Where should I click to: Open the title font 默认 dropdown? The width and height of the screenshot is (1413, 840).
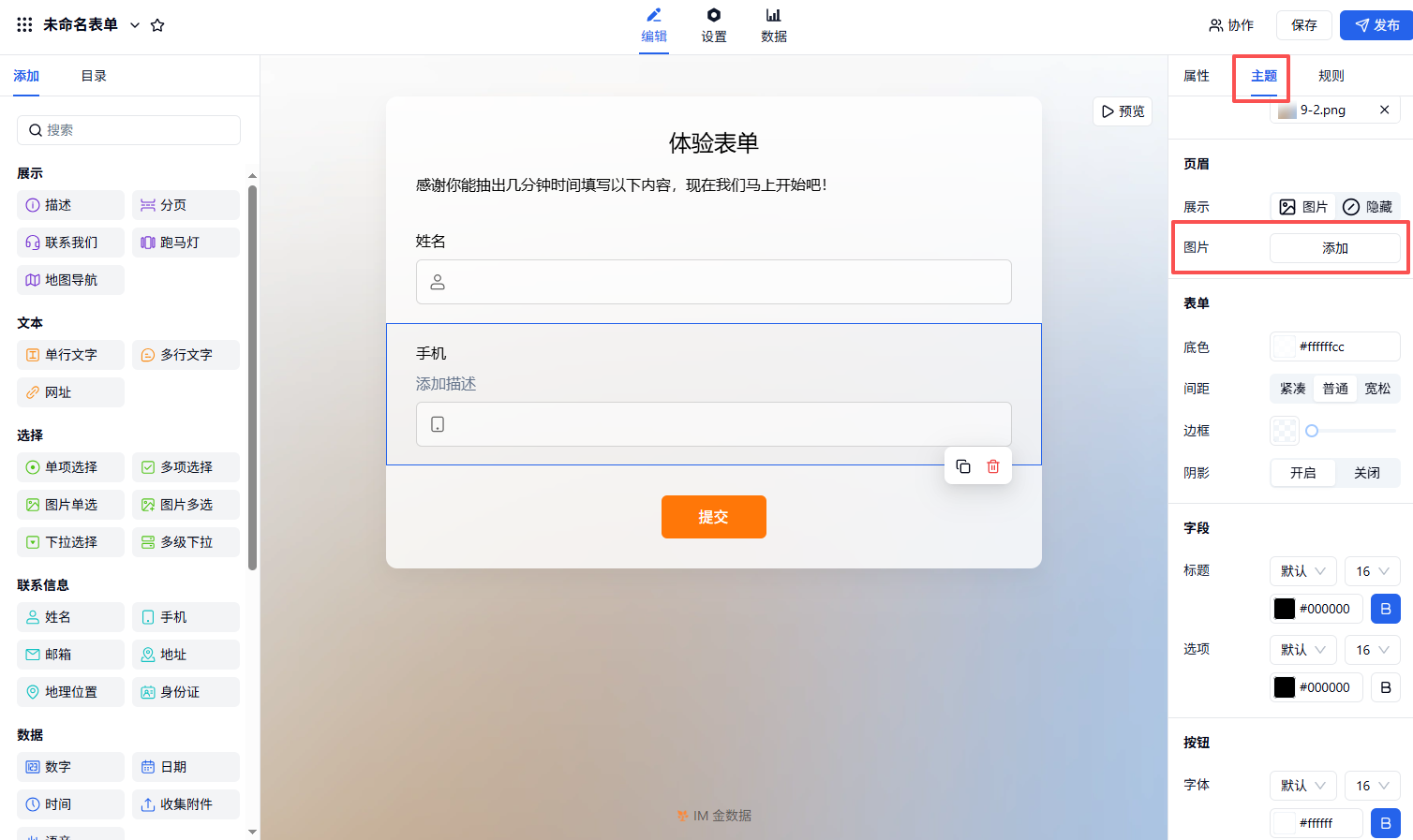click(1303, 571)
